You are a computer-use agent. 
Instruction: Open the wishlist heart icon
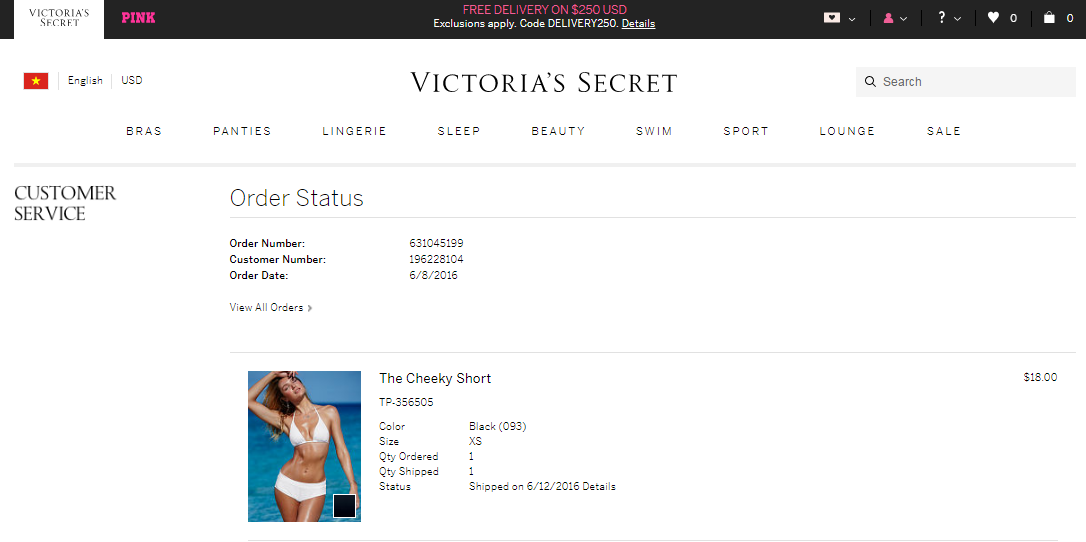(x=993, y=18)
